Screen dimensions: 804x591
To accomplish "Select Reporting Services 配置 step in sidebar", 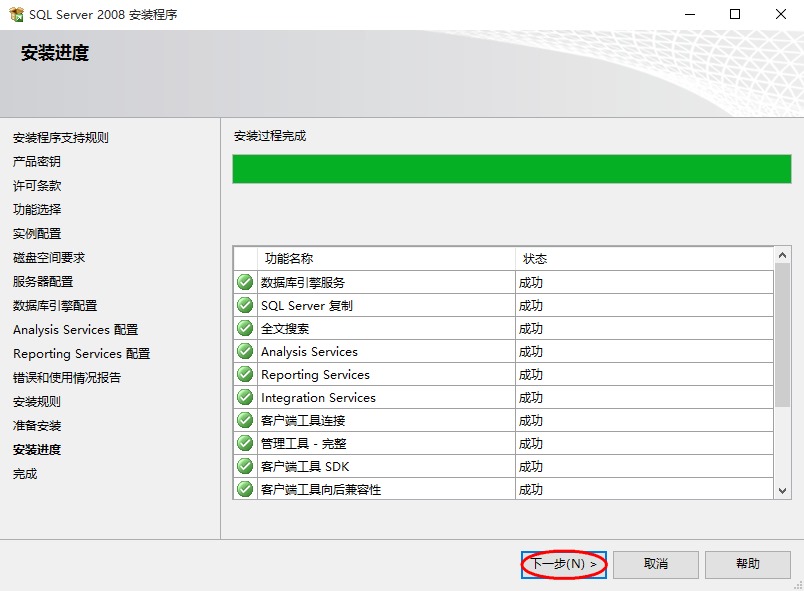I will tap(82, 354).
